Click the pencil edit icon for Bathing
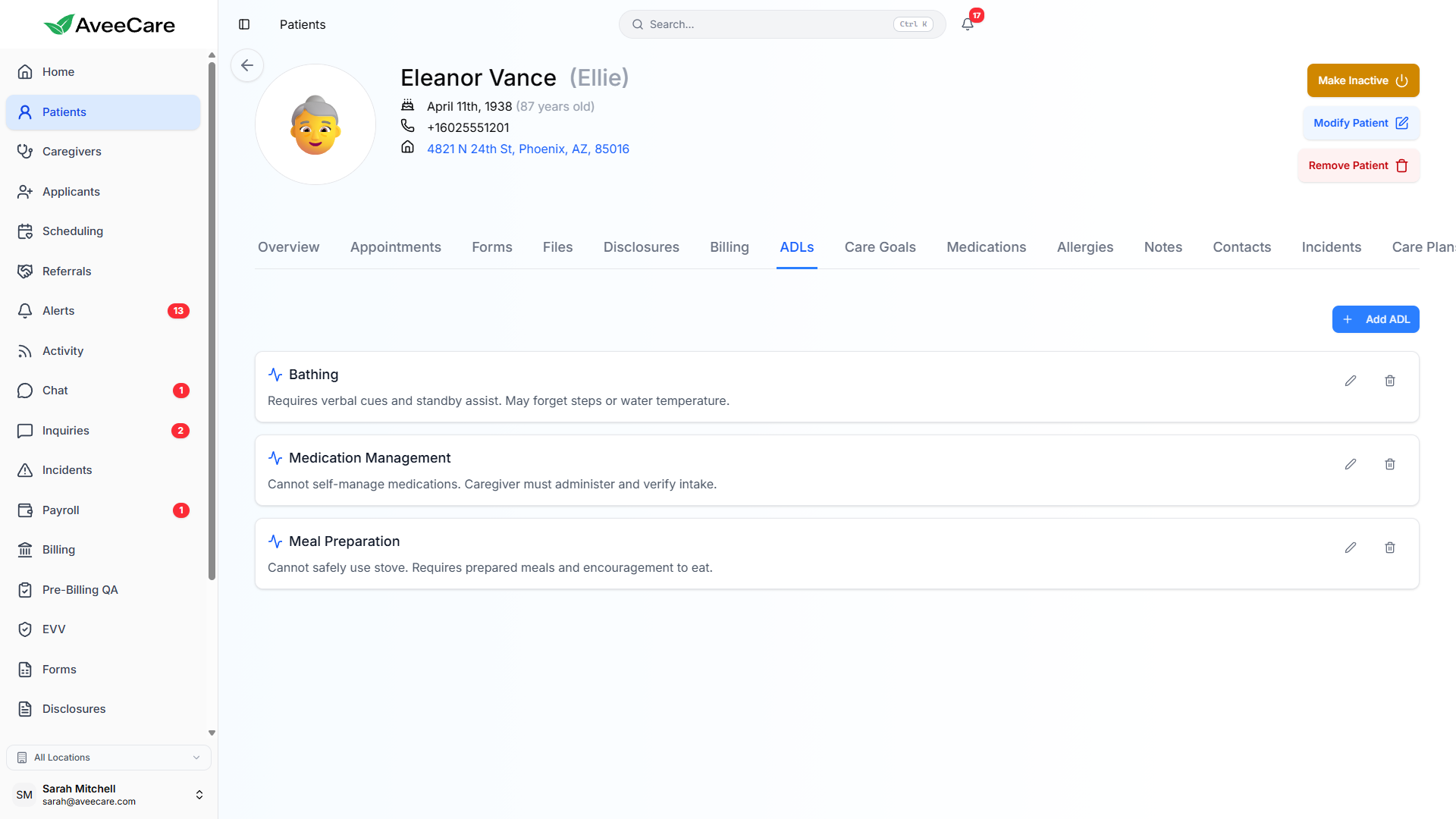This screenshot has width=1456, height=819. 1351,381
